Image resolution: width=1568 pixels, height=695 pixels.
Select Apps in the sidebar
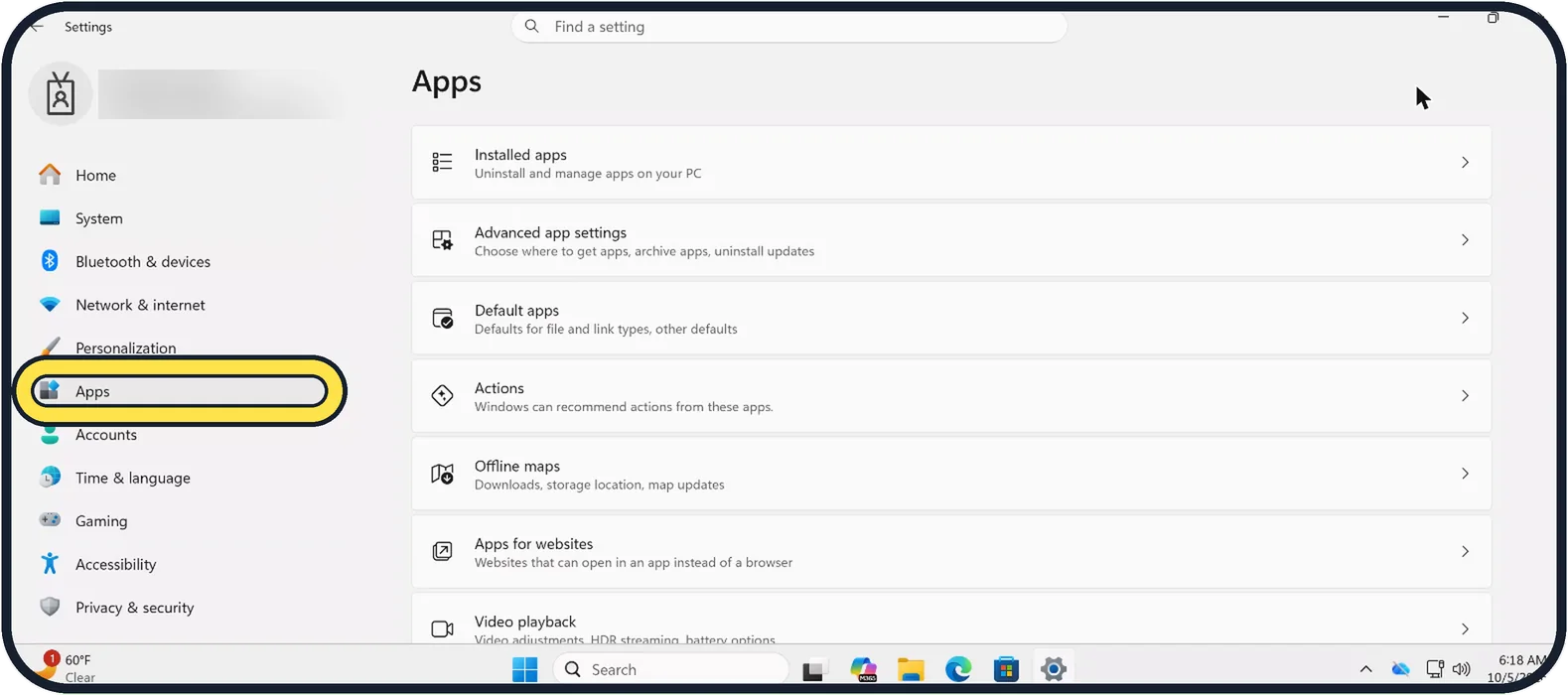pyautogui.click(x=179, y=391)
